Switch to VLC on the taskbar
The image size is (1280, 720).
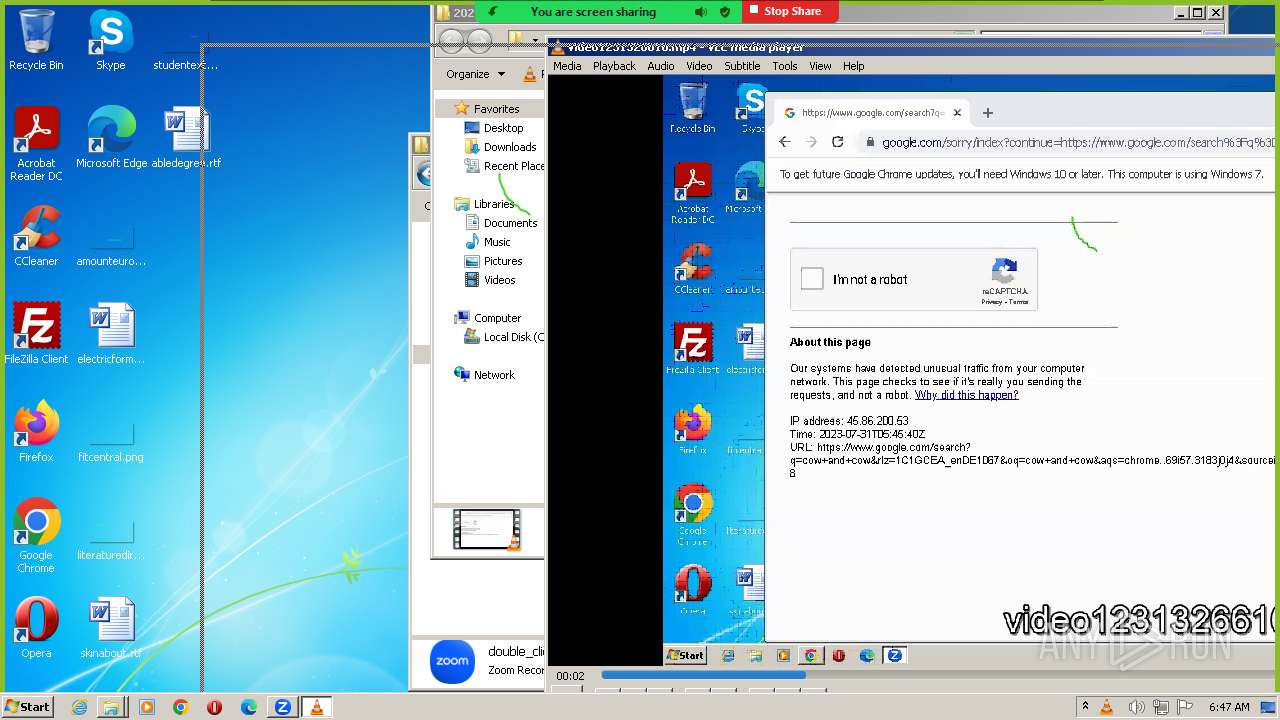(317, 707)
